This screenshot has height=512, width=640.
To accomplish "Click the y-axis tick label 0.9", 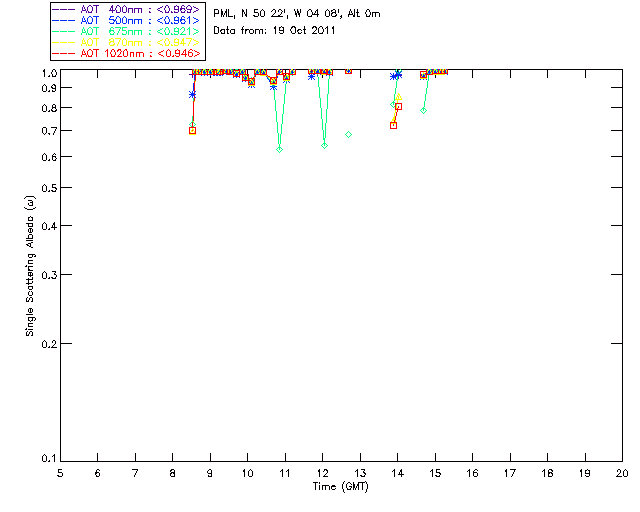I will 49,88.
